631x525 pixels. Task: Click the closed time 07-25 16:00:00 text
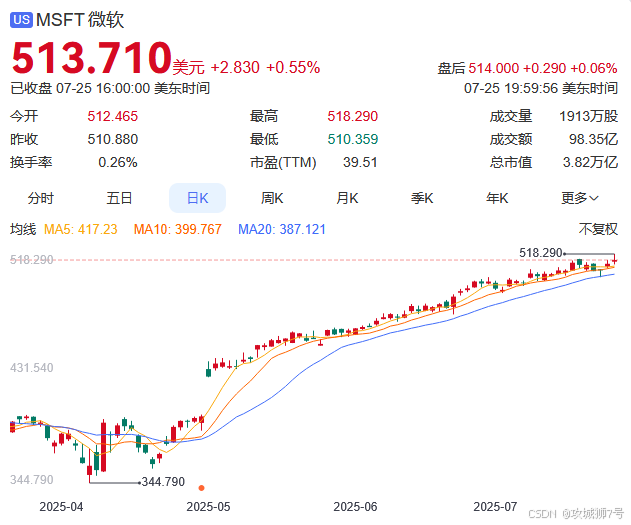tap(103, 88)
